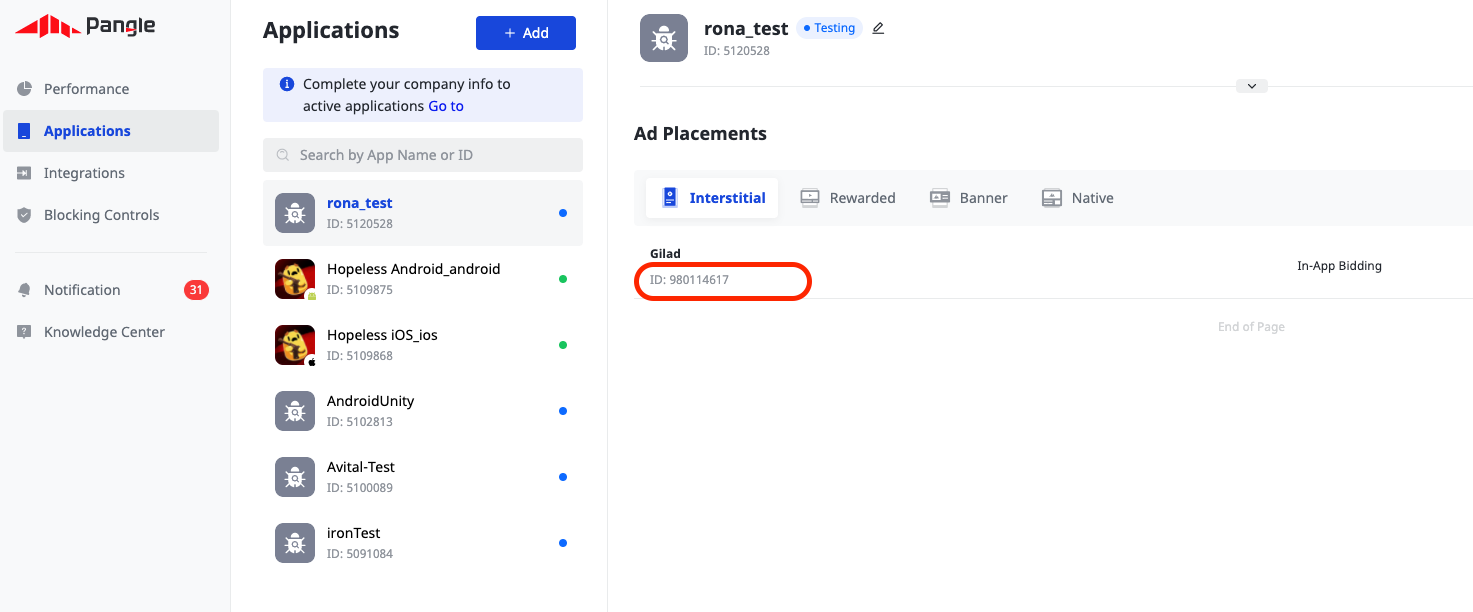This screenshot has width=1473, height=612.
Task: Click the Integrations sidebar icon
Action: 24,173
